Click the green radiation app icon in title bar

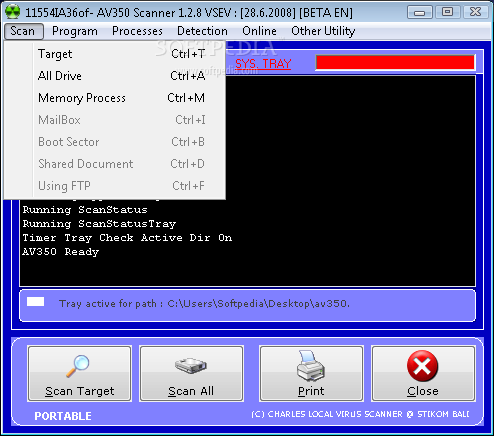pyautogui.click(x=13, y=12)
